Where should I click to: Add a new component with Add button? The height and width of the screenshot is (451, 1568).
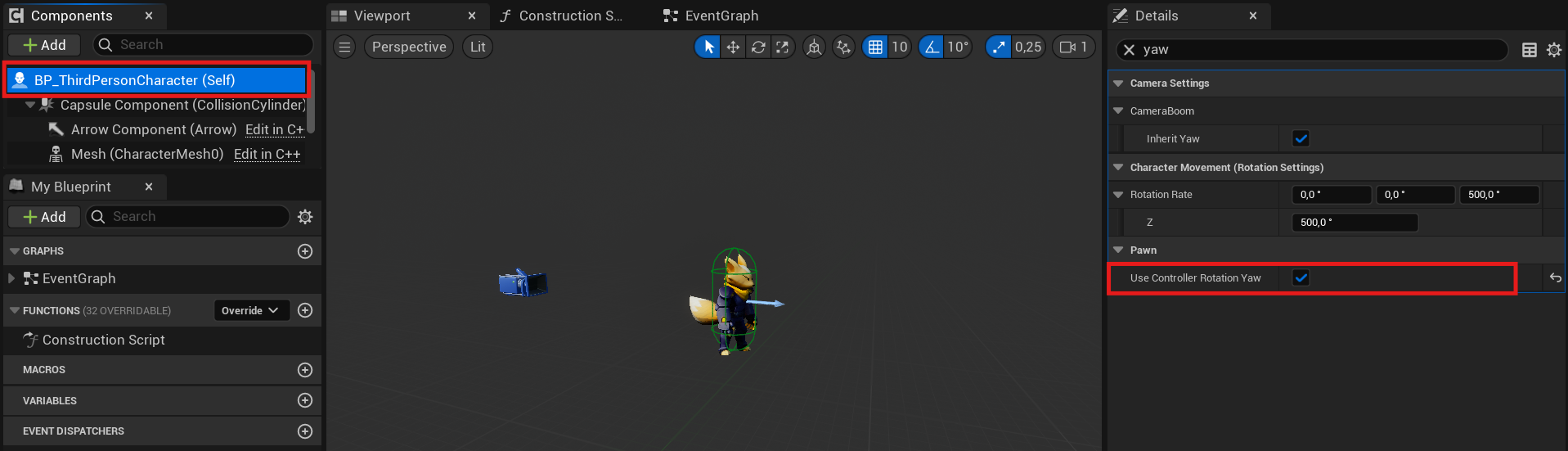coord(44,45)
